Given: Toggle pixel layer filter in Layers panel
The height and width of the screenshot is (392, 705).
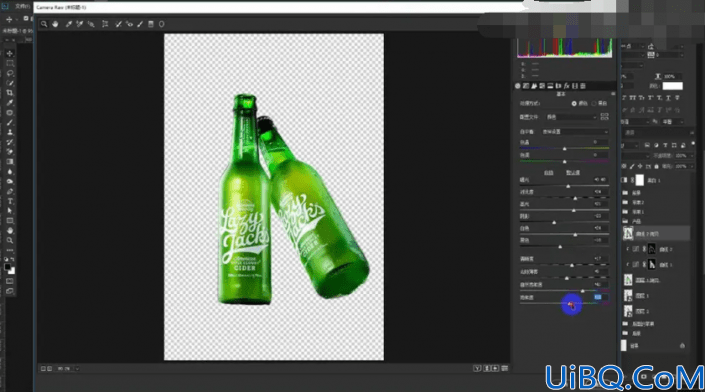Looking at the screenshot, I should pos(647,145).
